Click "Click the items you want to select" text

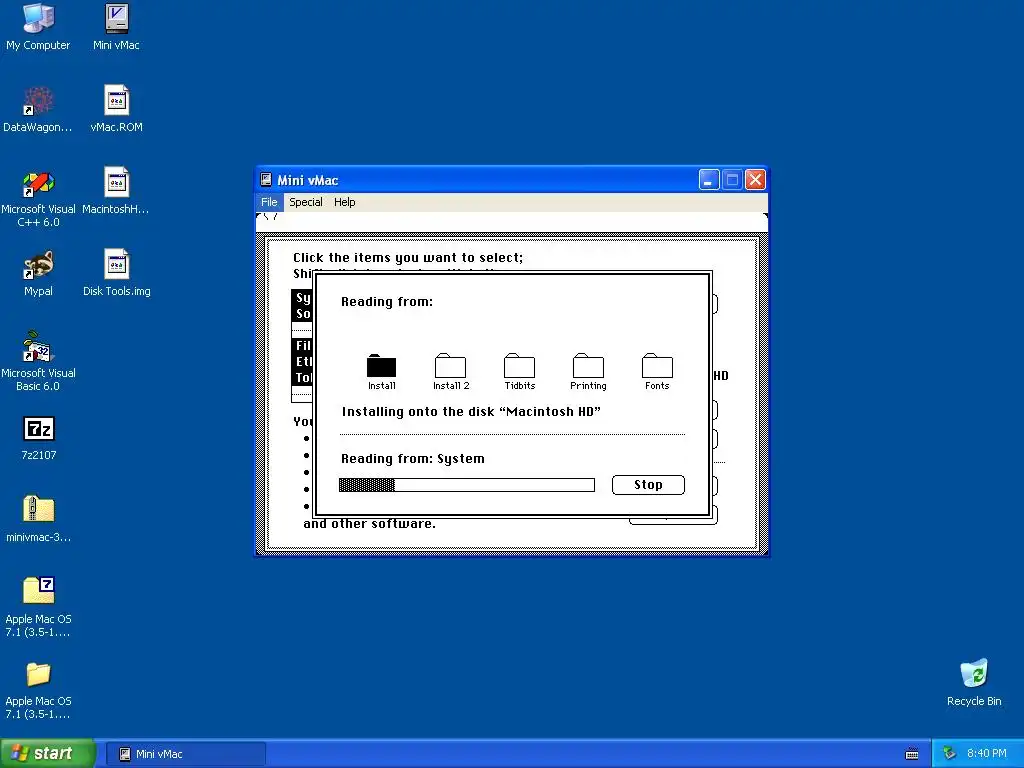point(408,257)
